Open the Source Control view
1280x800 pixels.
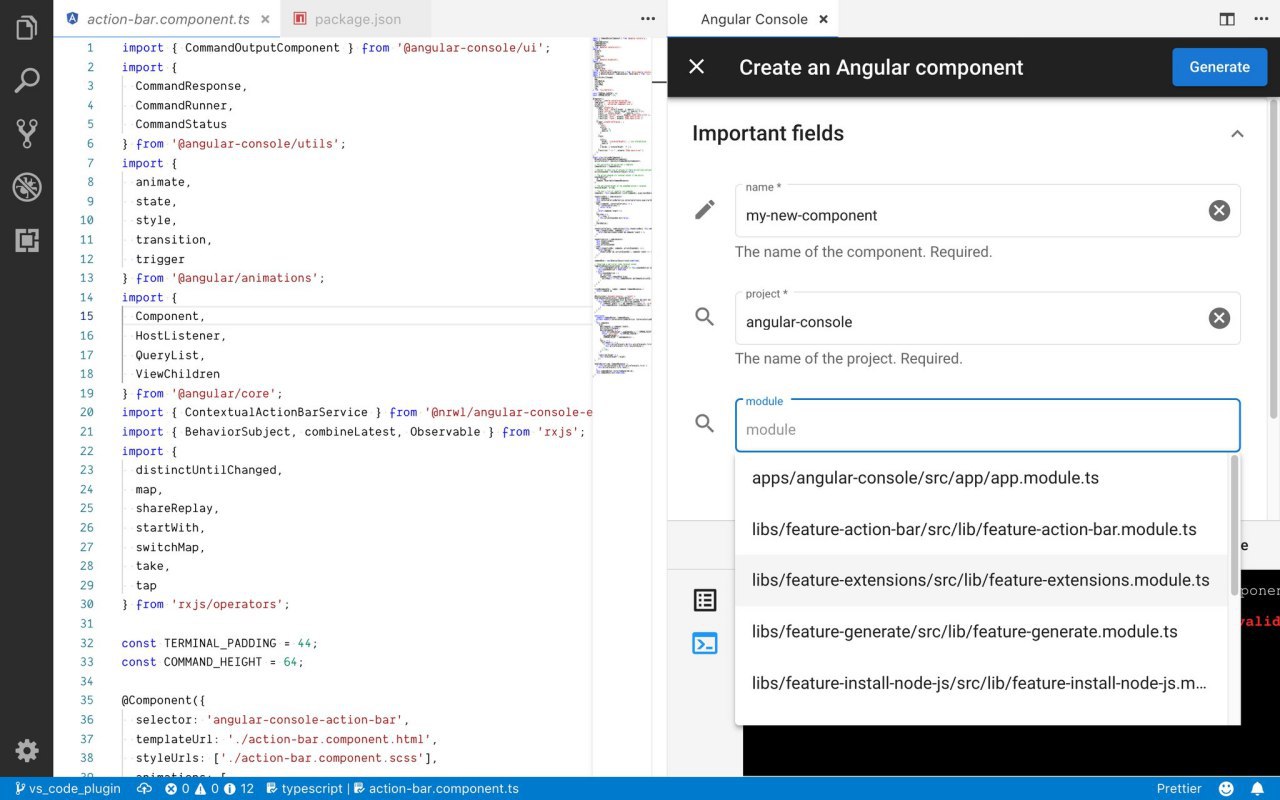[27, 134]
